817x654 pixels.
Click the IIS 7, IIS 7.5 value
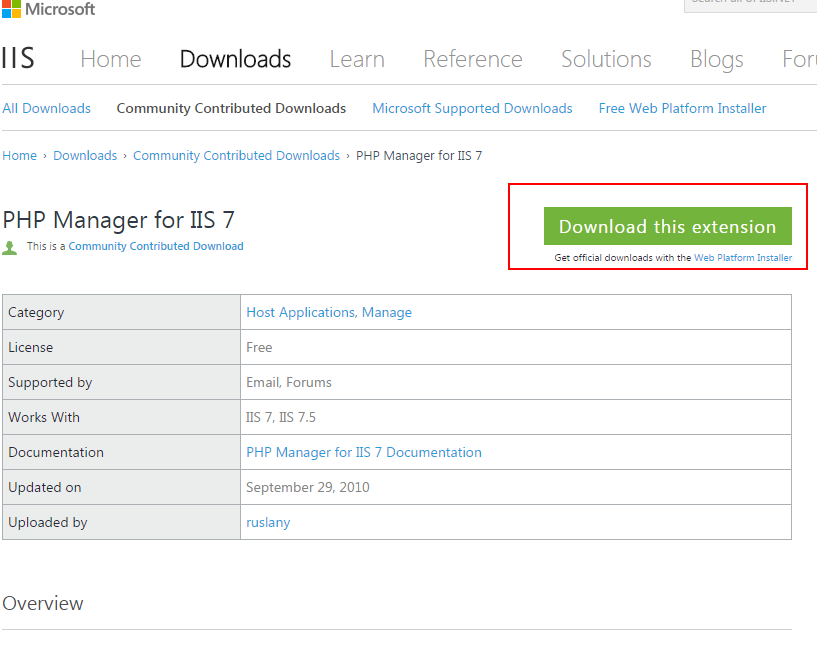(281, 417)
